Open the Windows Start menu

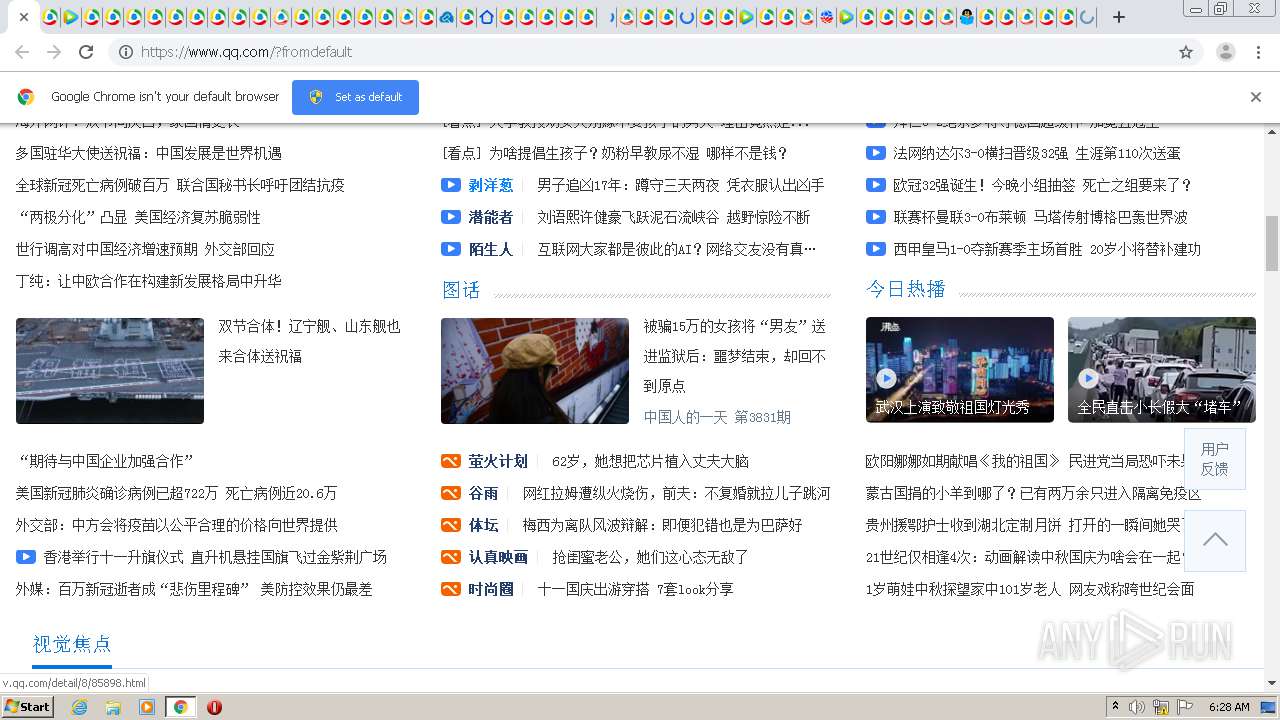click(27, 706)
